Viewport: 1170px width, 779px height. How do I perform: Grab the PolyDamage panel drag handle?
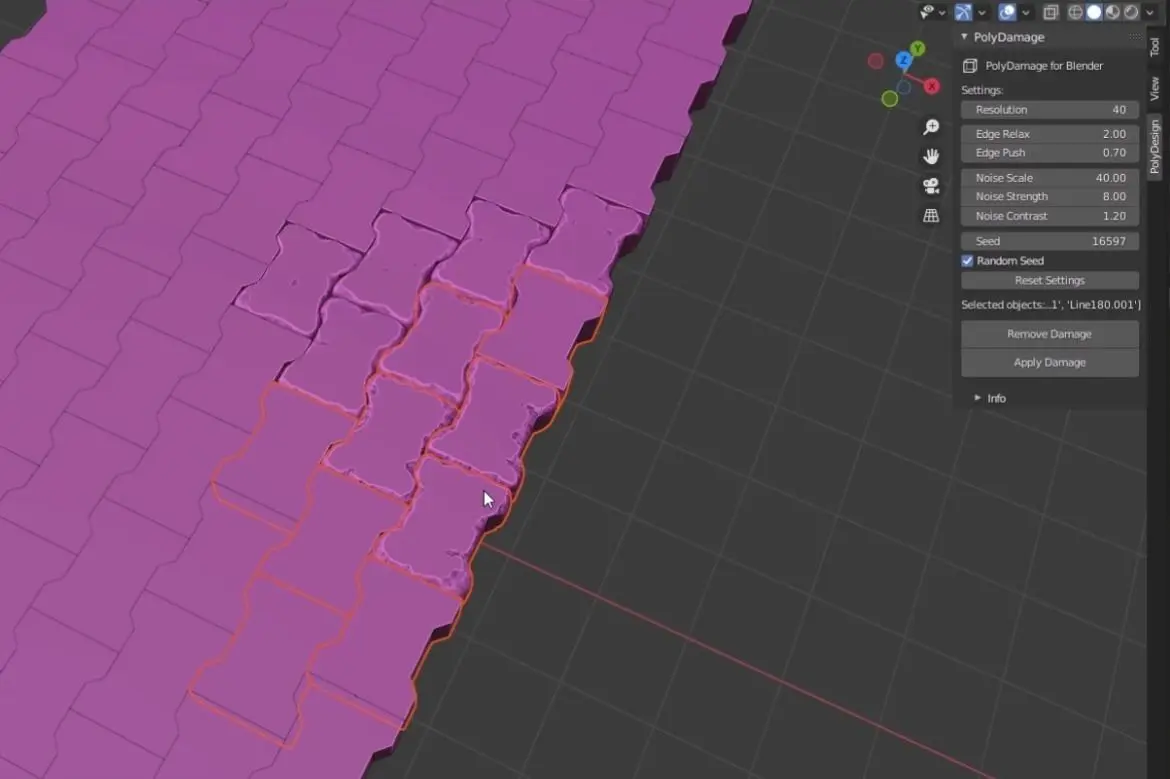pyautogui.click(x=1135, y=37)
